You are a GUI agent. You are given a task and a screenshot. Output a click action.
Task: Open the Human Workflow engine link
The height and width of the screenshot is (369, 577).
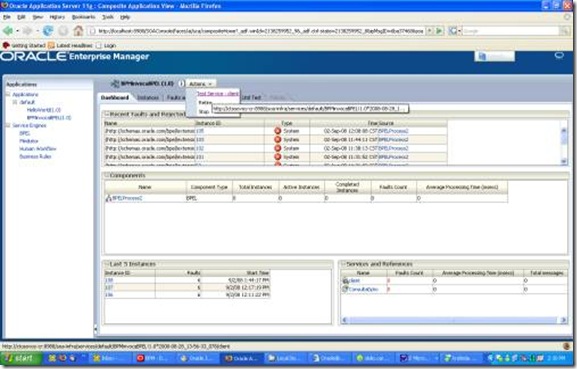[x=38, y=149]
